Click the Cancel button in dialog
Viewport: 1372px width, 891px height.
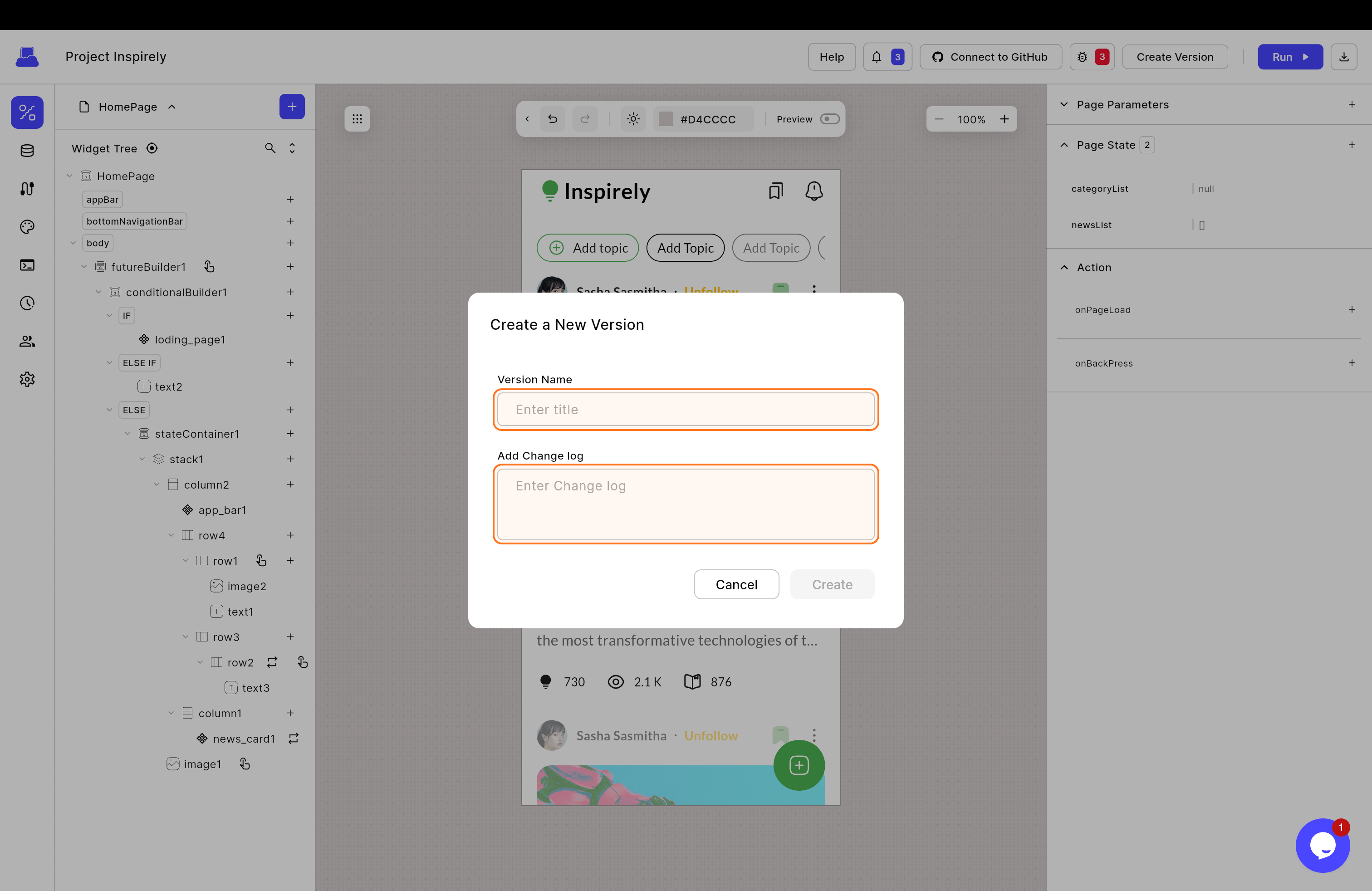736,584
